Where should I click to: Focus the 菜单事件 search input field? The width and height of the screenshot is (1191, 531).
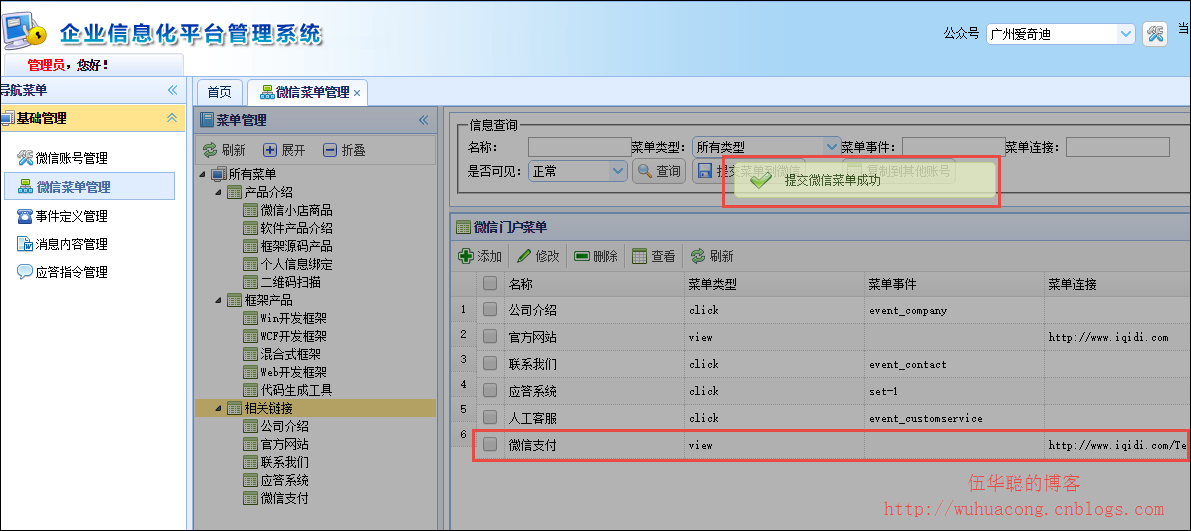point(954,147)
